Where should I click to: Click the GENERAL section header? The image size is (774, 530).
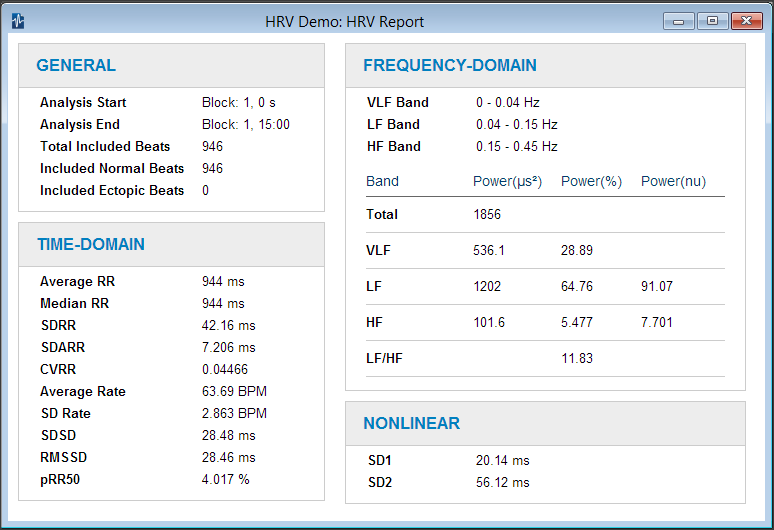pyautogui.click(x=76, y=66)
